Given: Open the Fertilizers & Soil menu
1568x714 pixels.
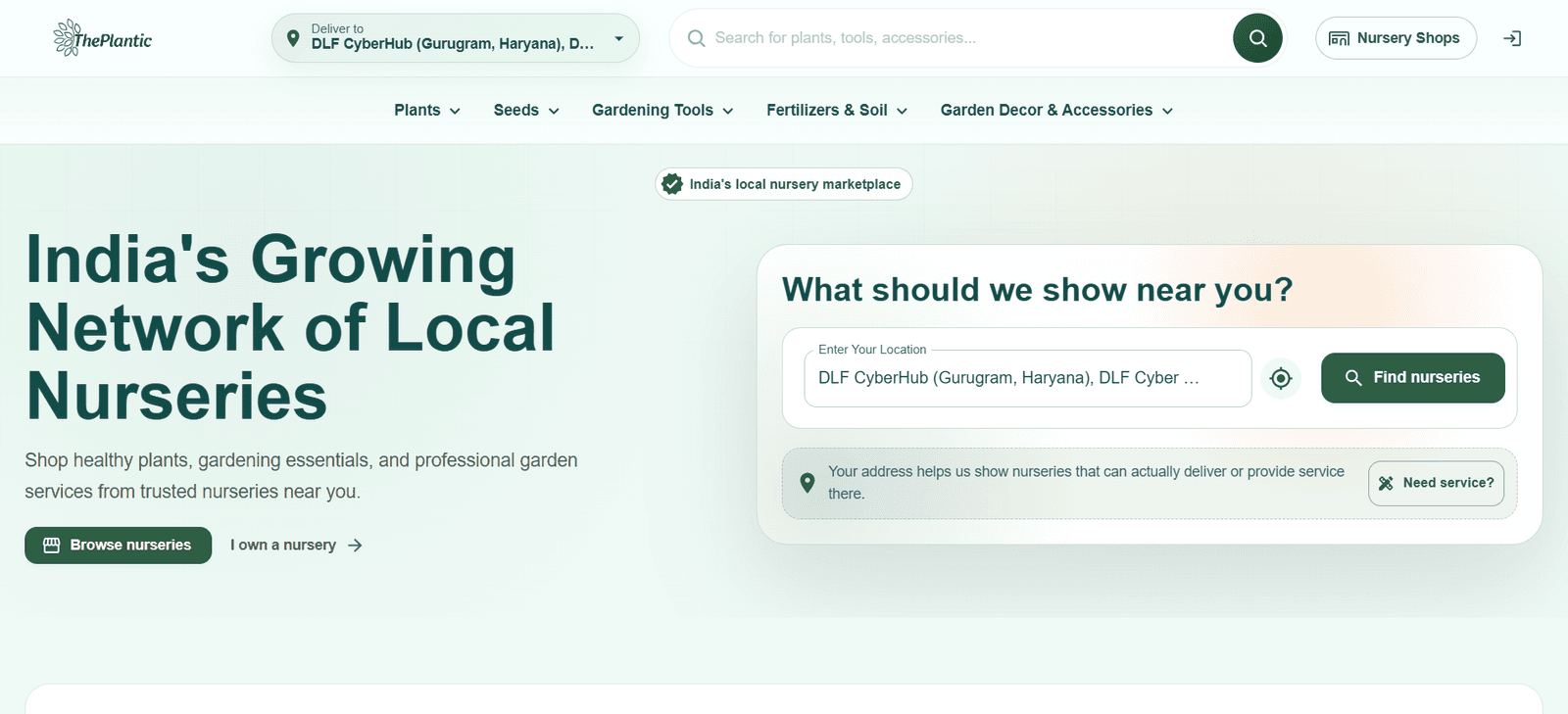Looking at the screenshot, I should point(837,110).
